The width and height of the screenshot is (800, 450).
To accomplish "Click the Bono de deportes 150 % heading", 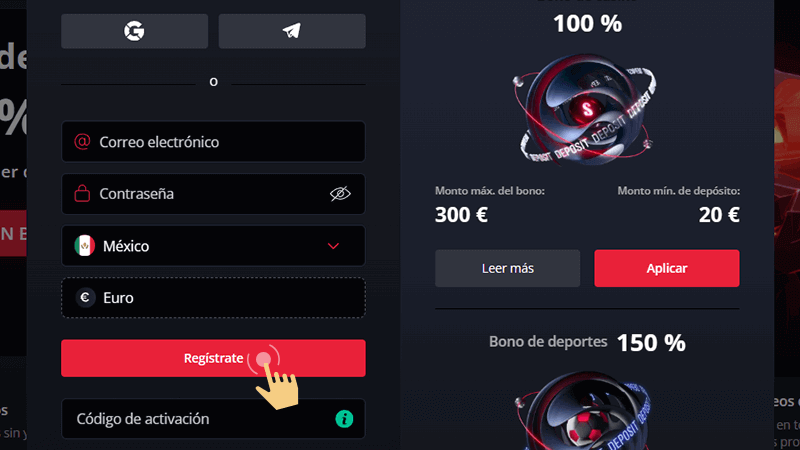I will pos(587,342).
